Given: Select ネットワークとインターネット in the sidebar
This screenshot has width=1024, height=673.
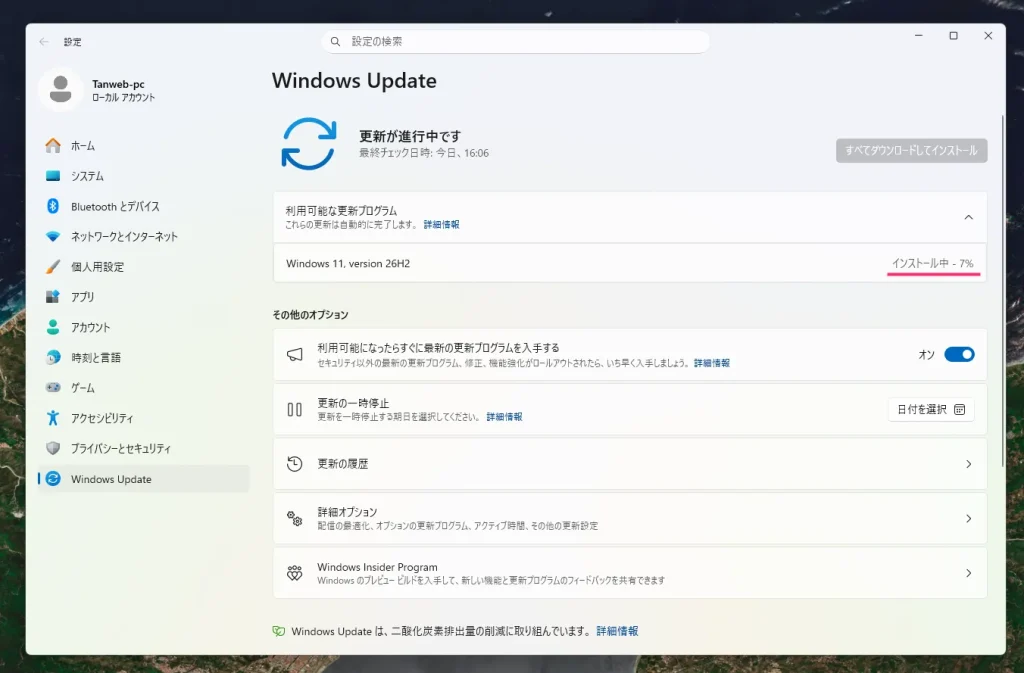Looking at the screenshot, I should coord(144,236).
